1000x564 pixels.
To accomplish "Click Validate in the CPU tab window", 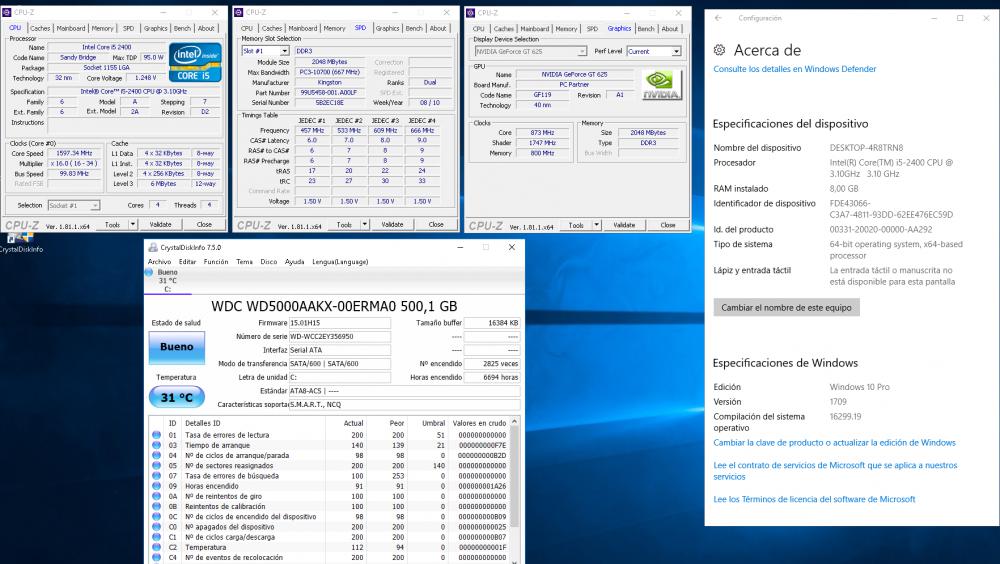I will point(160,225).
